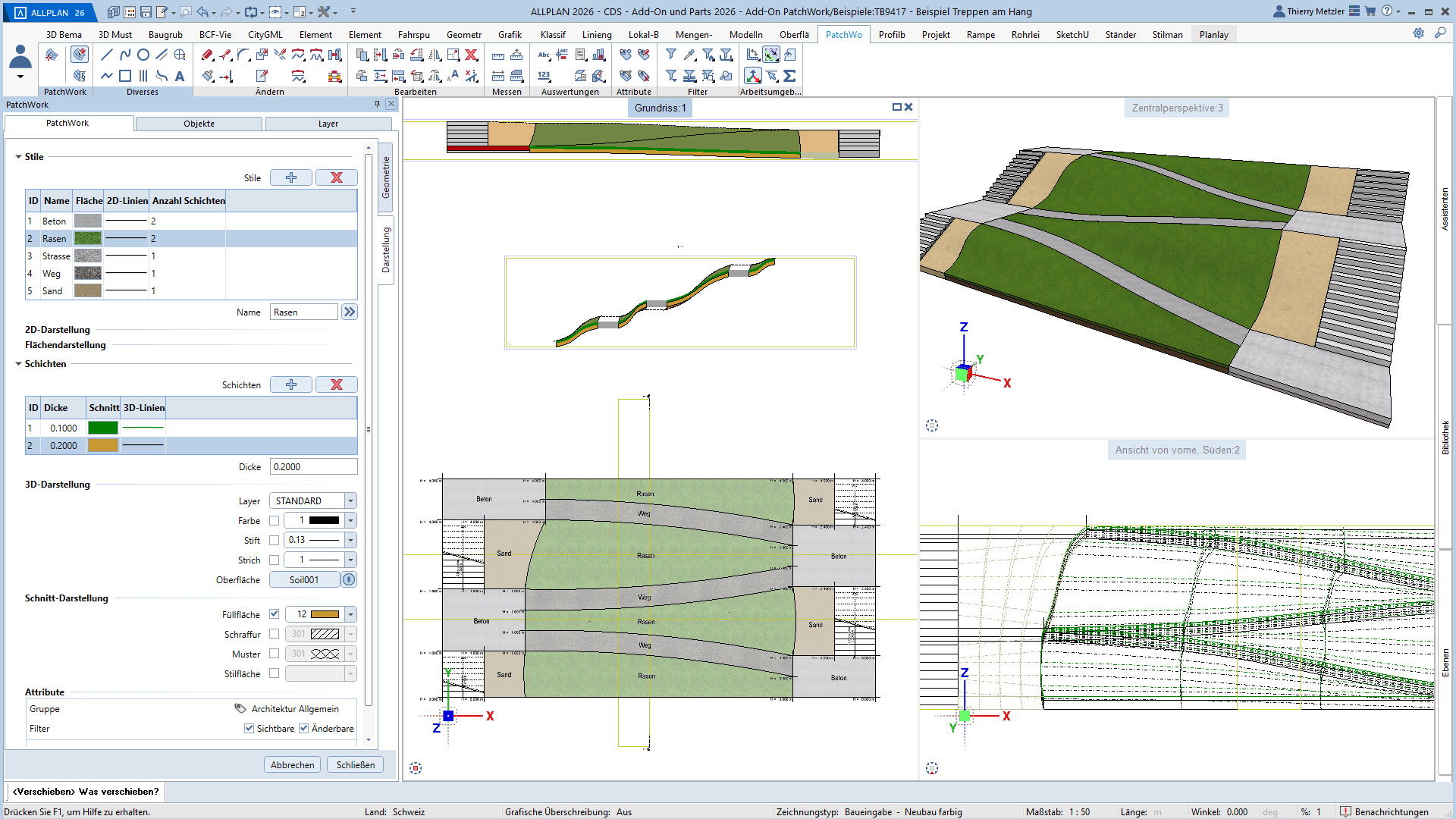Viewport: 1456px width, 819px height.
Task: Open the Modelln ribbon tab
Action: [x=745, y=34]
